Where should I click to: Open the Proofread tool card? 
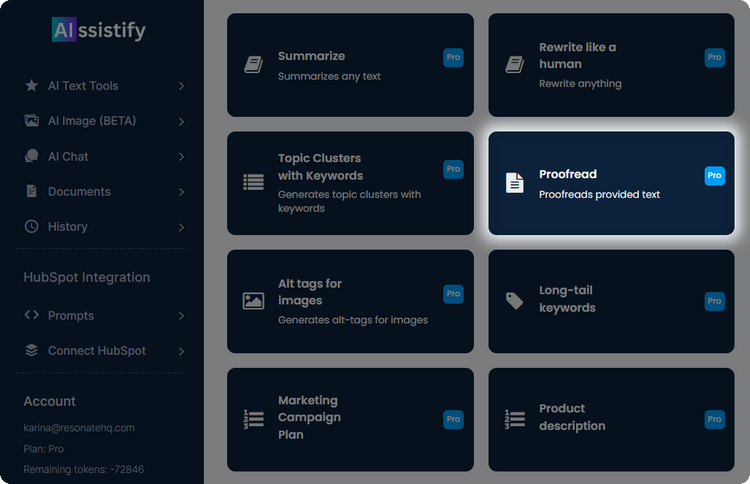pos(610,183)
